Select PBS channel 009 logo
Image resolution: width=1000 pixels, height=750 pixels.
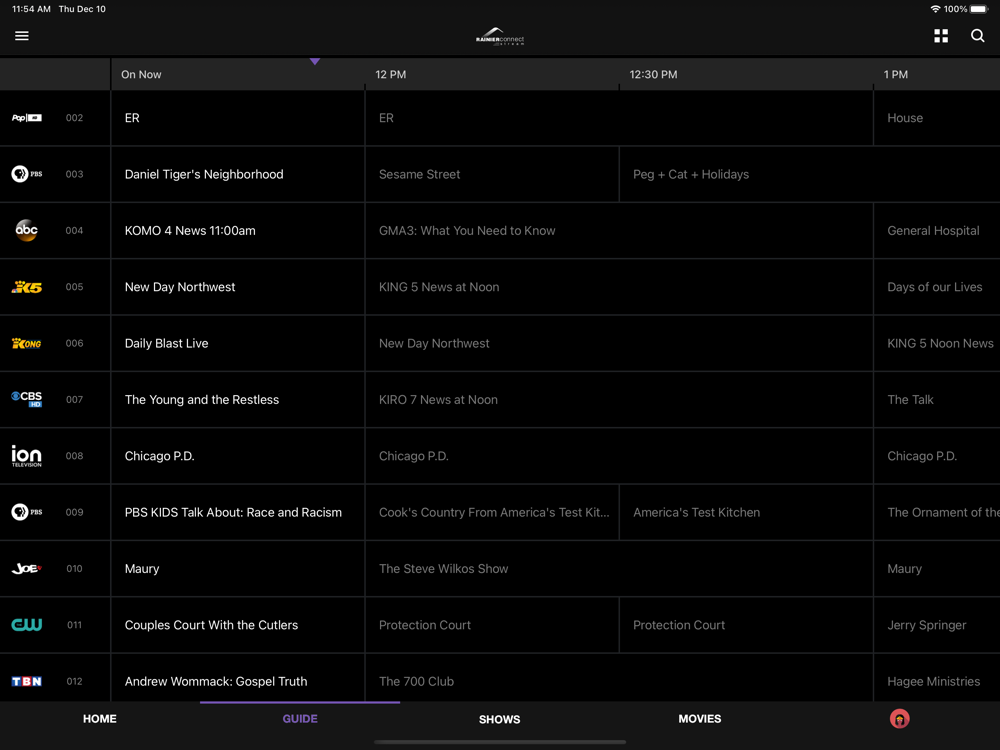pos(27,512)
